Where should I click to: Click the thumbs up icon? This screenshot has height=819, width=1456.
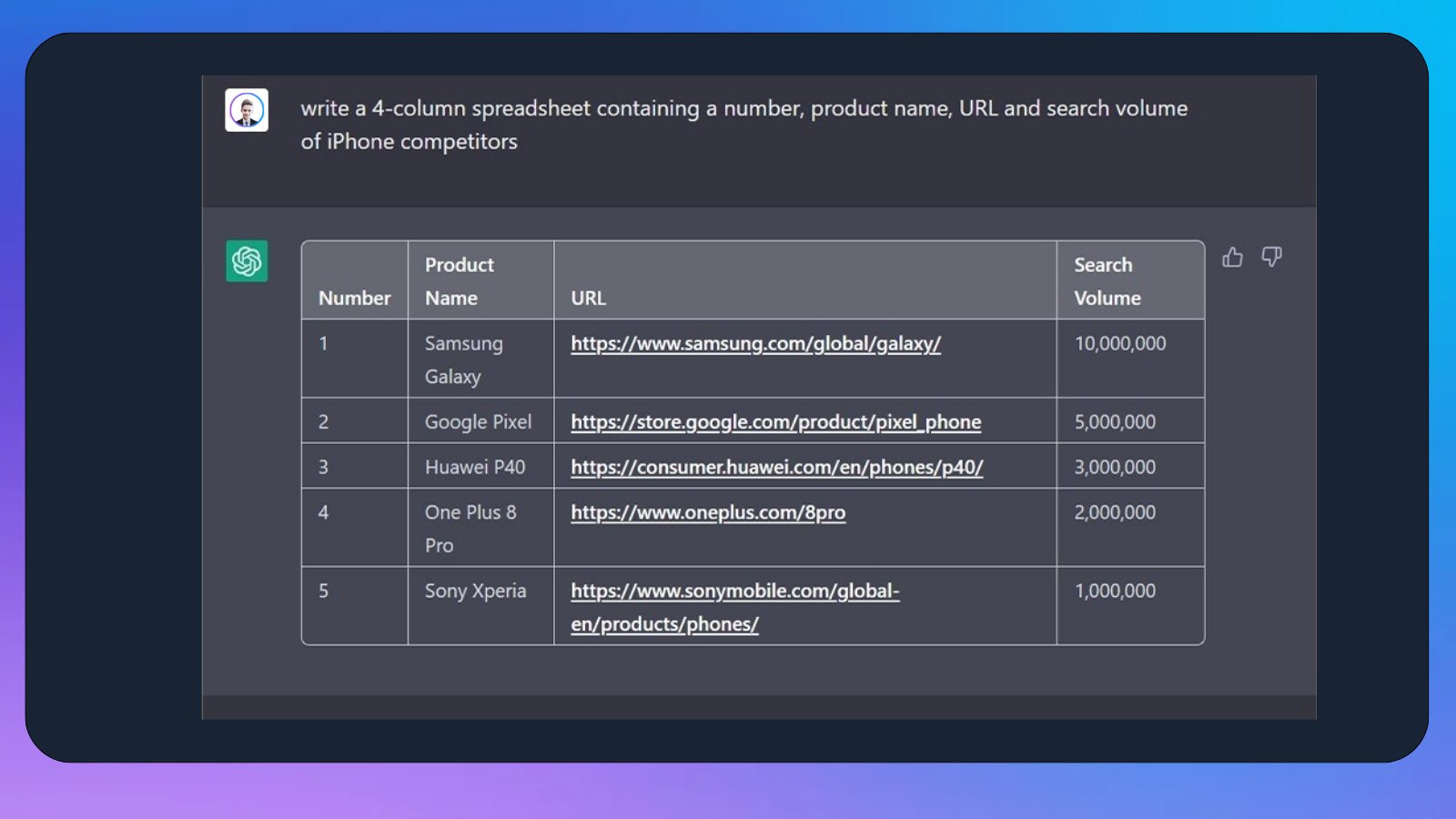click(1232, 258)
